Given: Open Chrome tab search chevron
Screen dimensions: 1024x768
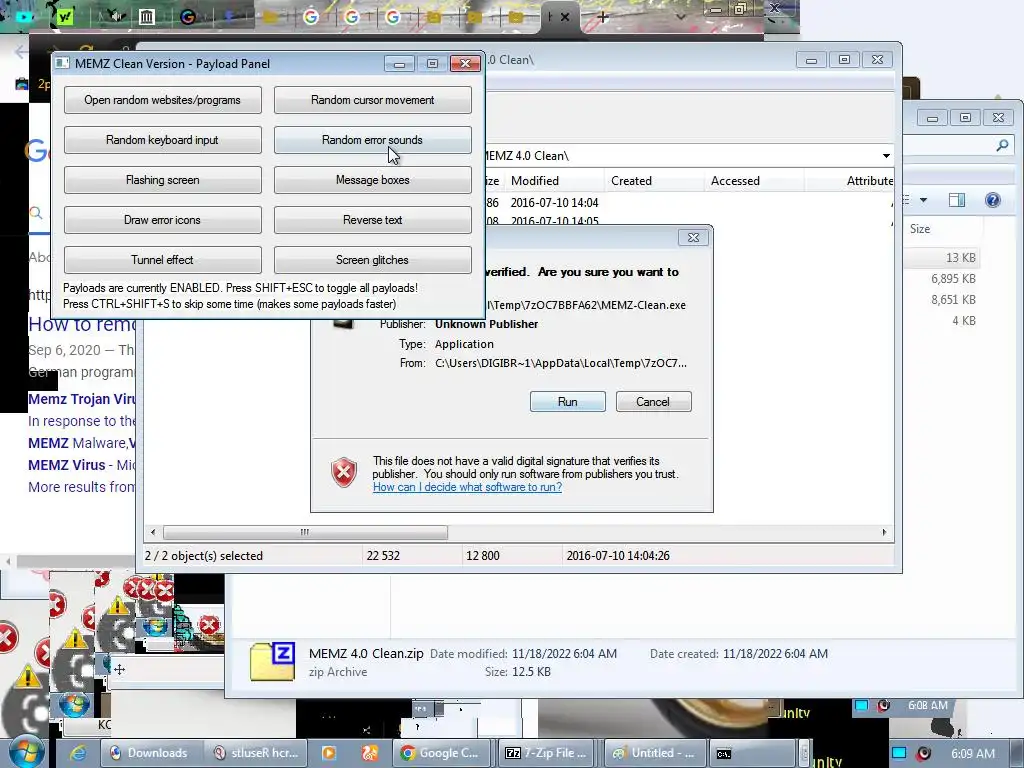Looking at the screenshot, I should [680, 18].
